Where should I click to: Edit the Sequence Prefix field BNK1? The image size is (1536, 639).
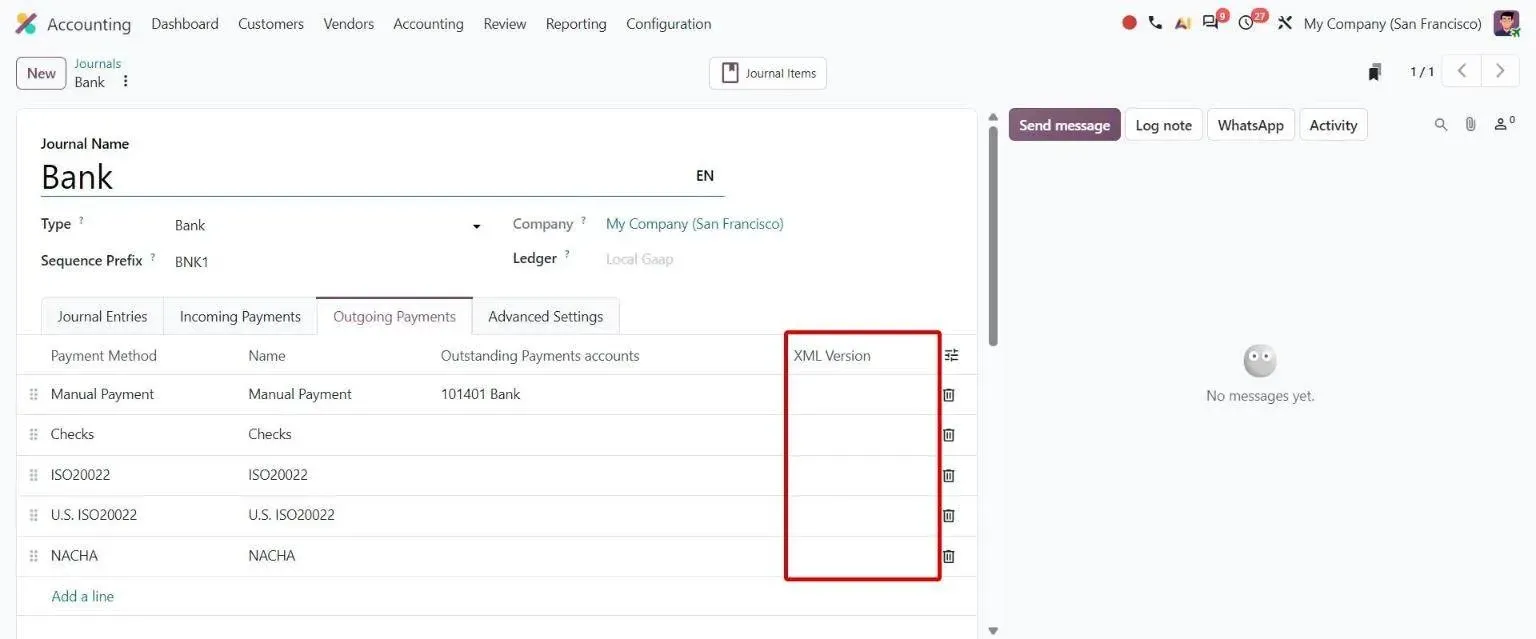pos(328,262)
